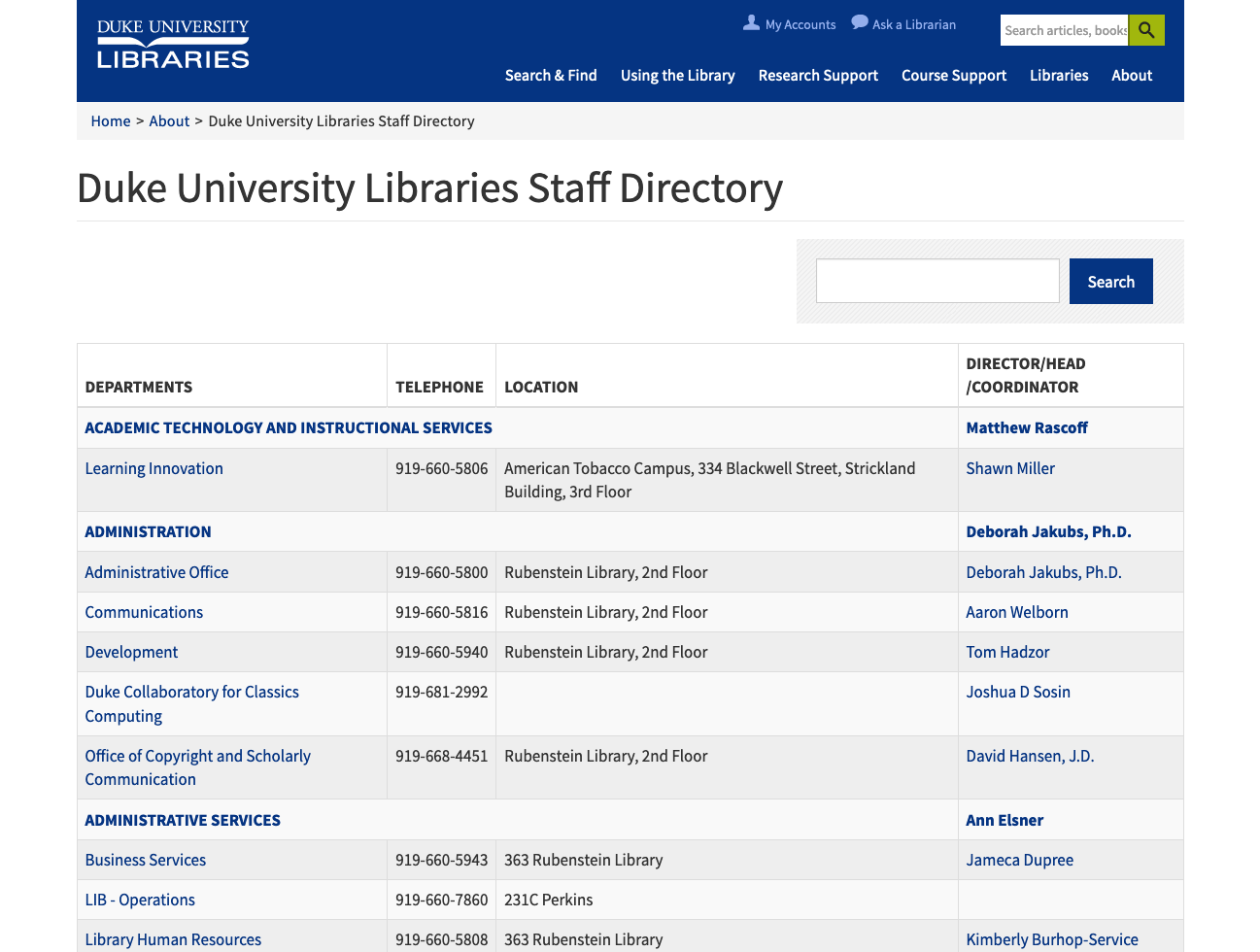Open Matthew Rascoff's profile
Screen dimensions: 1260x952
1027,427
